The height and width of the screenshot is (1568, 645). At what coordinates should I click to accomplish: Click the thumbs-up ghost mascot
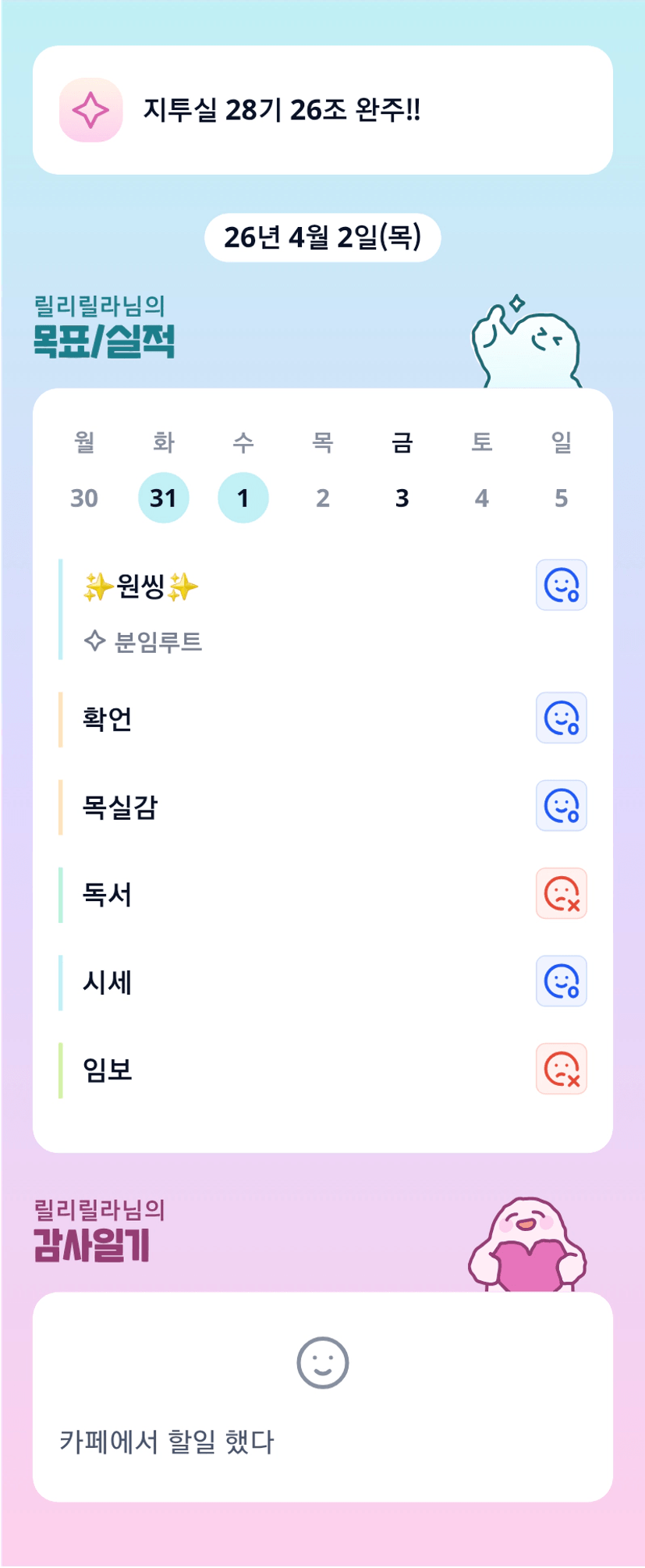pos(526,343)
